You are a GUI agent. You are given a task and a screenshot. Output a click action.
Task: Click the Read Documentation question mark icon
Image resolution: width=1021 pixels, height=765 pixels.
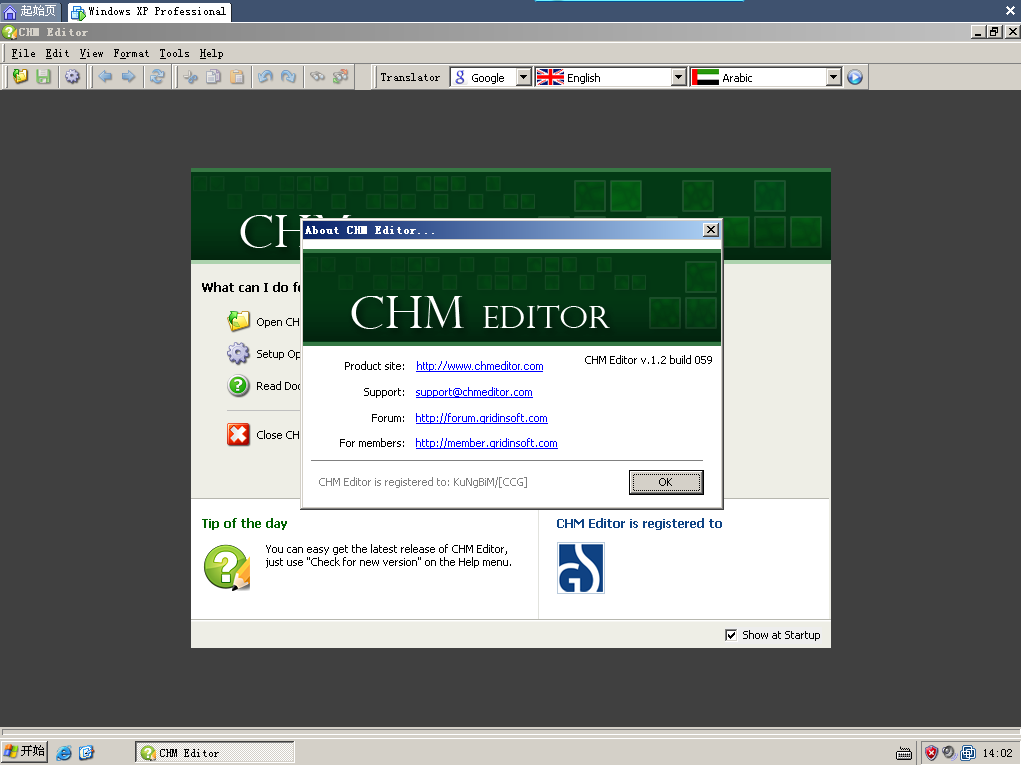coord(238,386)
